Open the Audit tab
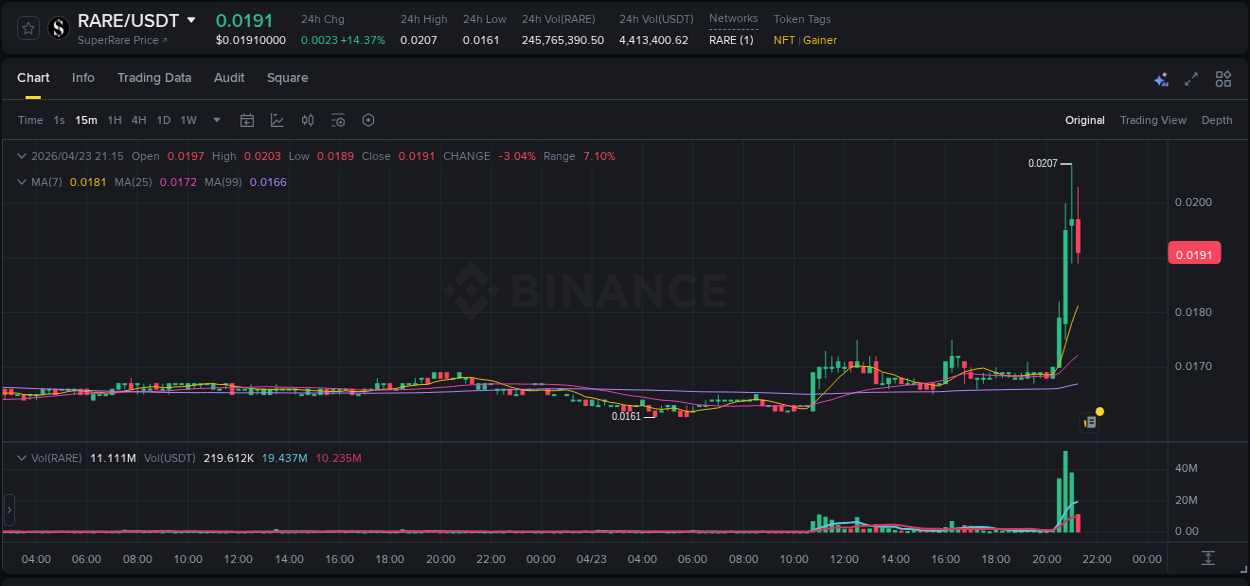1250x586 pixels. 229,78
